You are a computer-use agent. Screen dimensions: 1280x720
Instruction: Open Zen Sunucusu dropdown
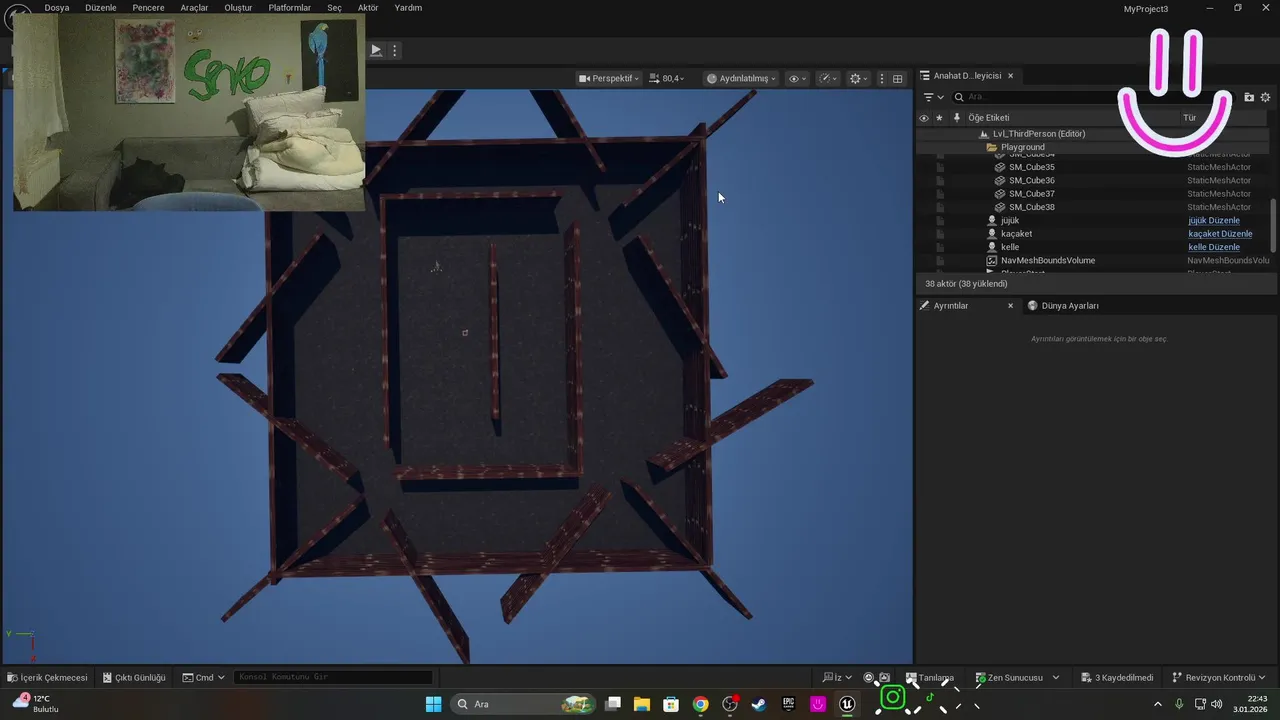[x=1017, y=678]
